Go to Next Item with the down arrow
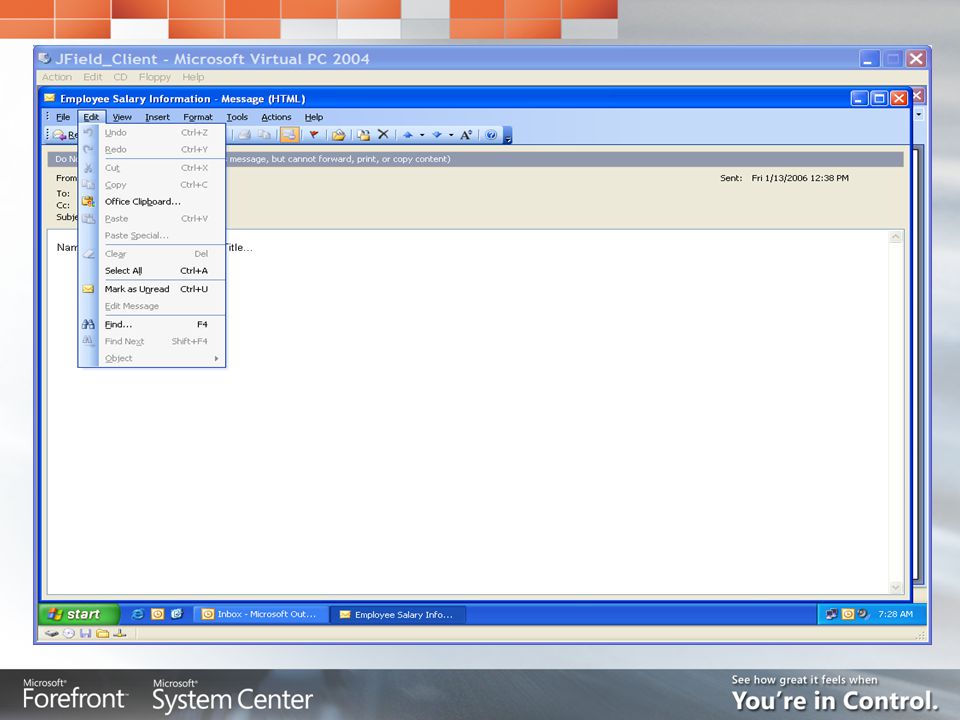Image resolution: width=960 pixels, height=720 pixels. 437,135
